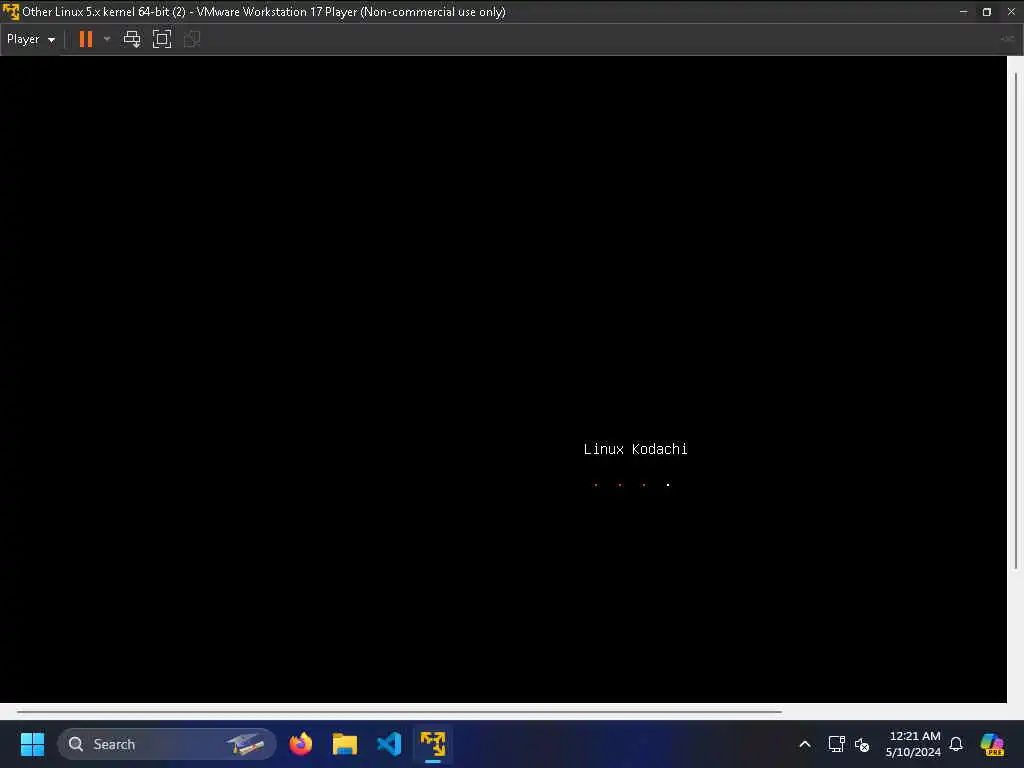
Task: Click the horizontal scrollbar of the VM view
Action: coord(399,711)
